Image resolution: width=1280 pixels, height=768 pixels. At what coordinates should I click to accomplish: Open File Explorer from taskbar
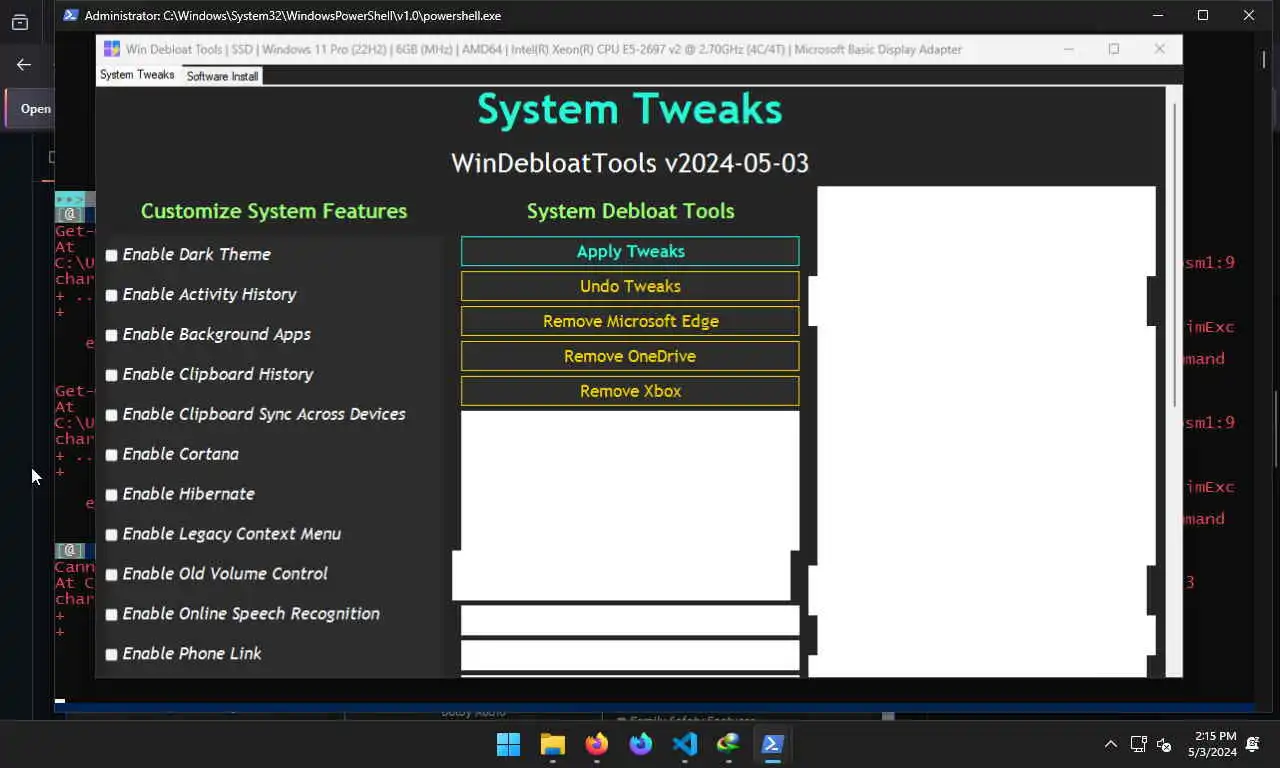[553, 744]
